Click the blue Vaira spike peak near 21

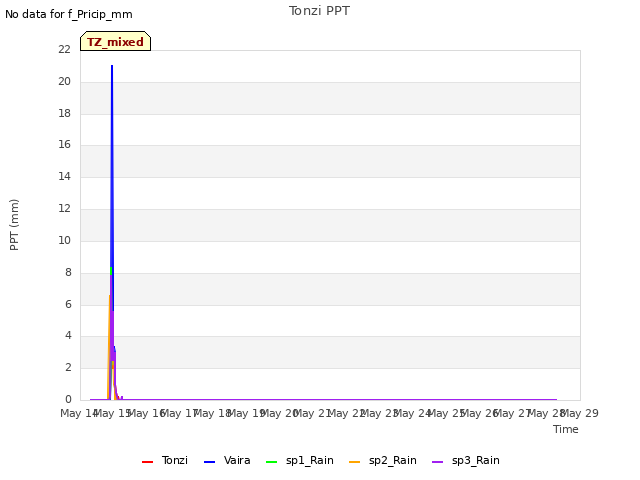click(x=112, y=66)
